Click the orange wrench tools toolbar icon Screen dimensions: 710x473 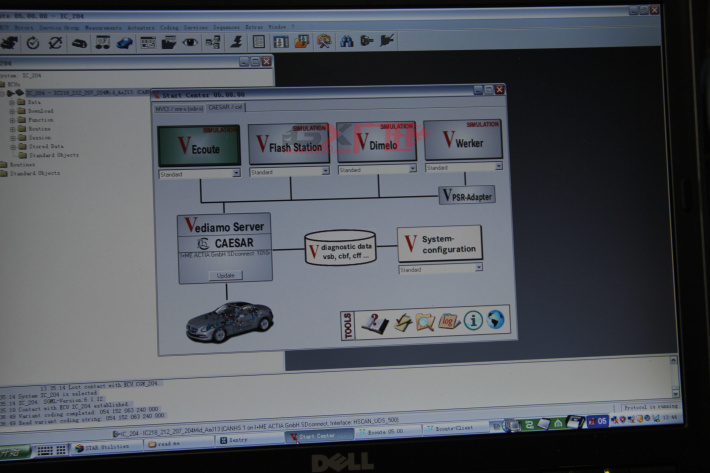[x=324, y=42]
